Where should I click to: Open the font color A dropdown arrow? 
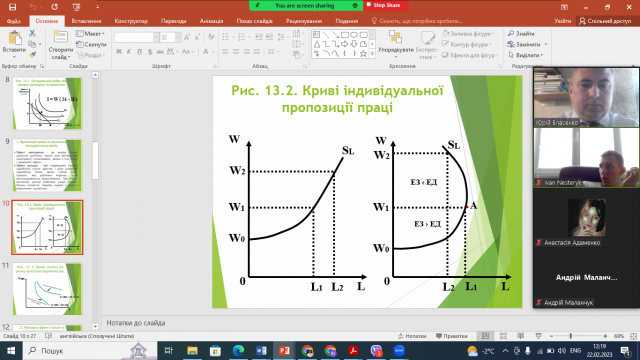tap(213, 51)
